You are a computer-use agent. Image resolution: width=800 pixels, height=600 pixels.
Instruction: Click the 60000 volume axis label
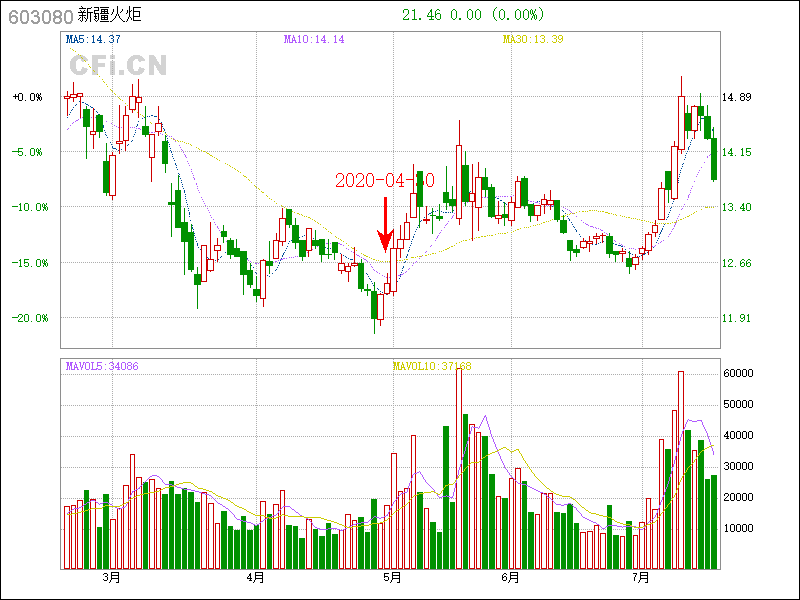738,373
